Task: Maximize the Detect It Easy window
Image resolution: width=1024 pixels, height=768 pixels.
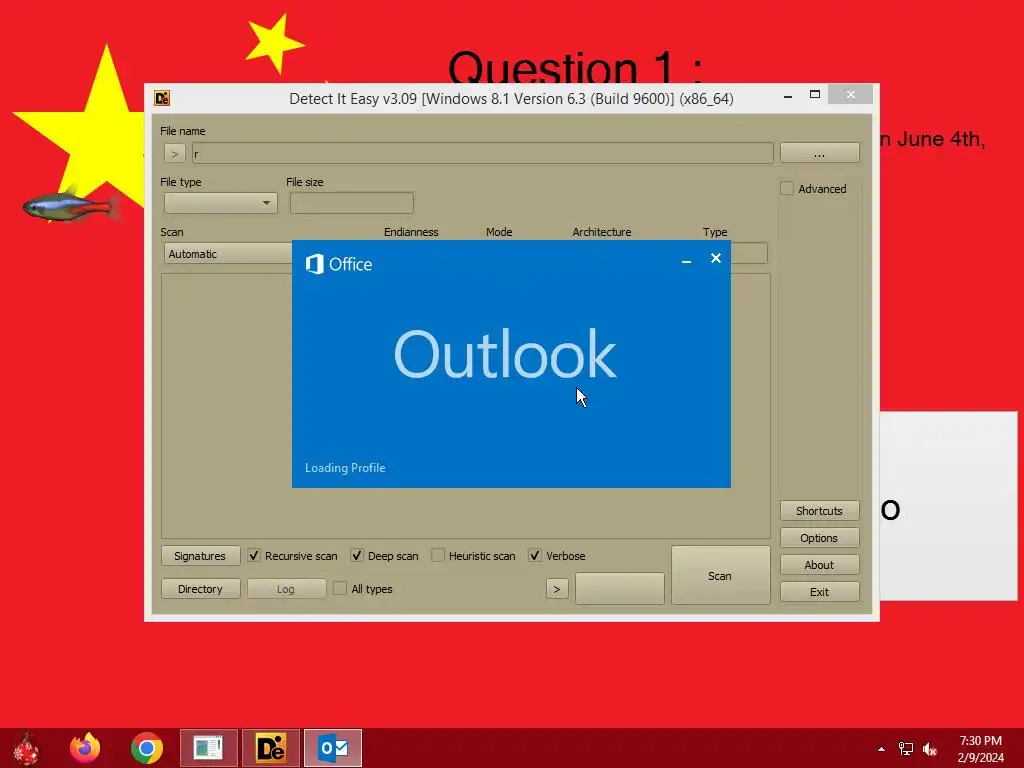Action: (x=815, y=95)
